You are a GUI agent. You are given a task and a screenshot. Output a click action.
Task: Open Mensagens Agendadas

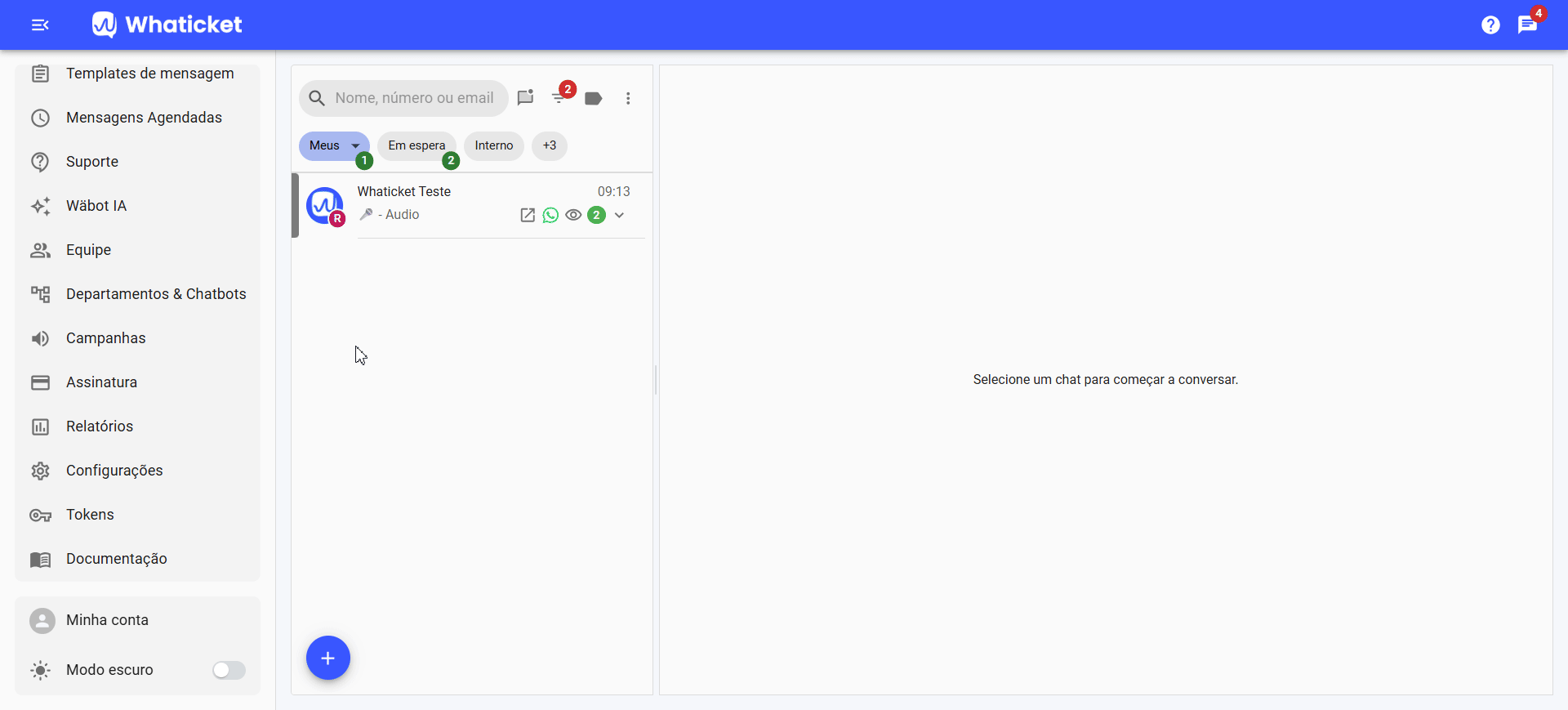coord(137,118)
